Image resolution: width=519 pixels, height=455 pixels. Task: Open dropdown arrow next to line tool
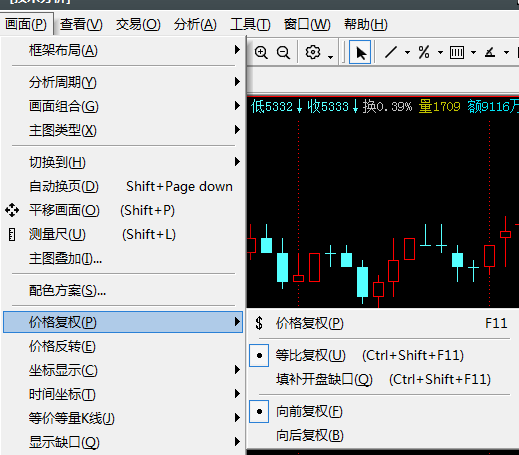[x=407, y=52]
